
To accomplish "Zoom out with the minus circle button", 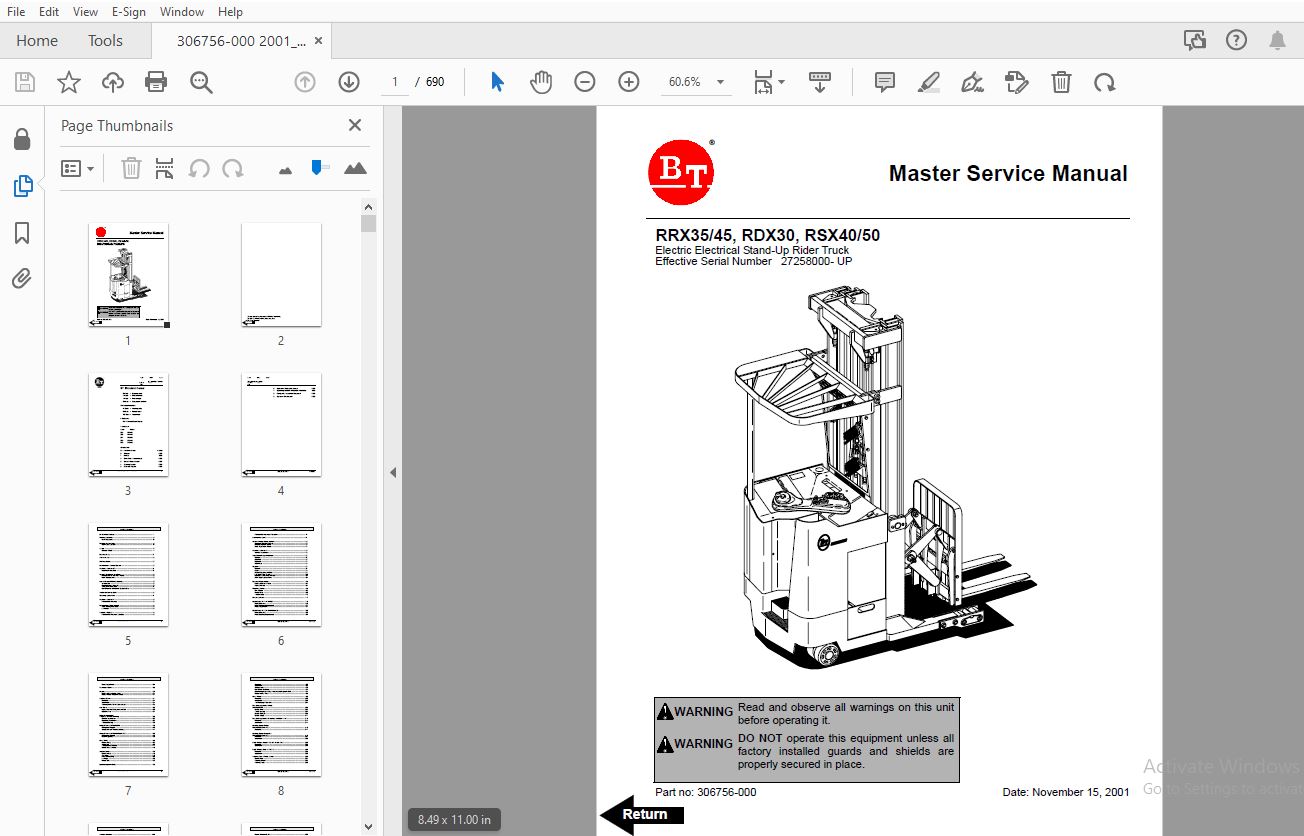I will [x=585, y=82].
